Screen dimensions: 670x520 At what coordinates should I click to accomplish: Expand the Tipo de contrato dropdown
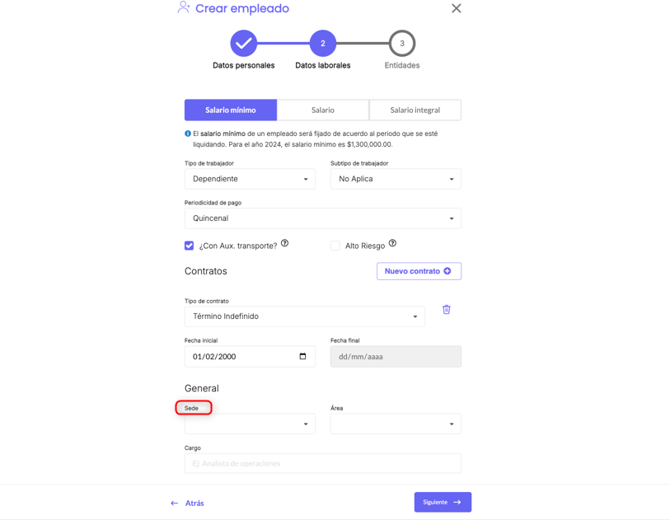pos(305,316)
